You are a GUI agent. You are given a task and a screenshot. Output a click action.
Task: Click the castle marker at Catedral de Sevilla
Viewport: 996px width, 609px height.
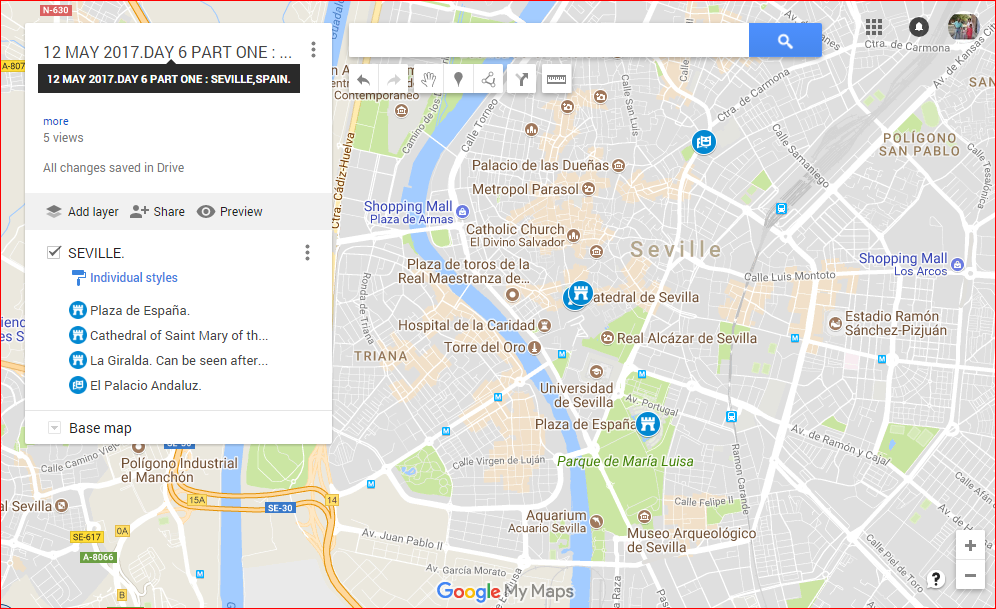[x=580, y=293]
